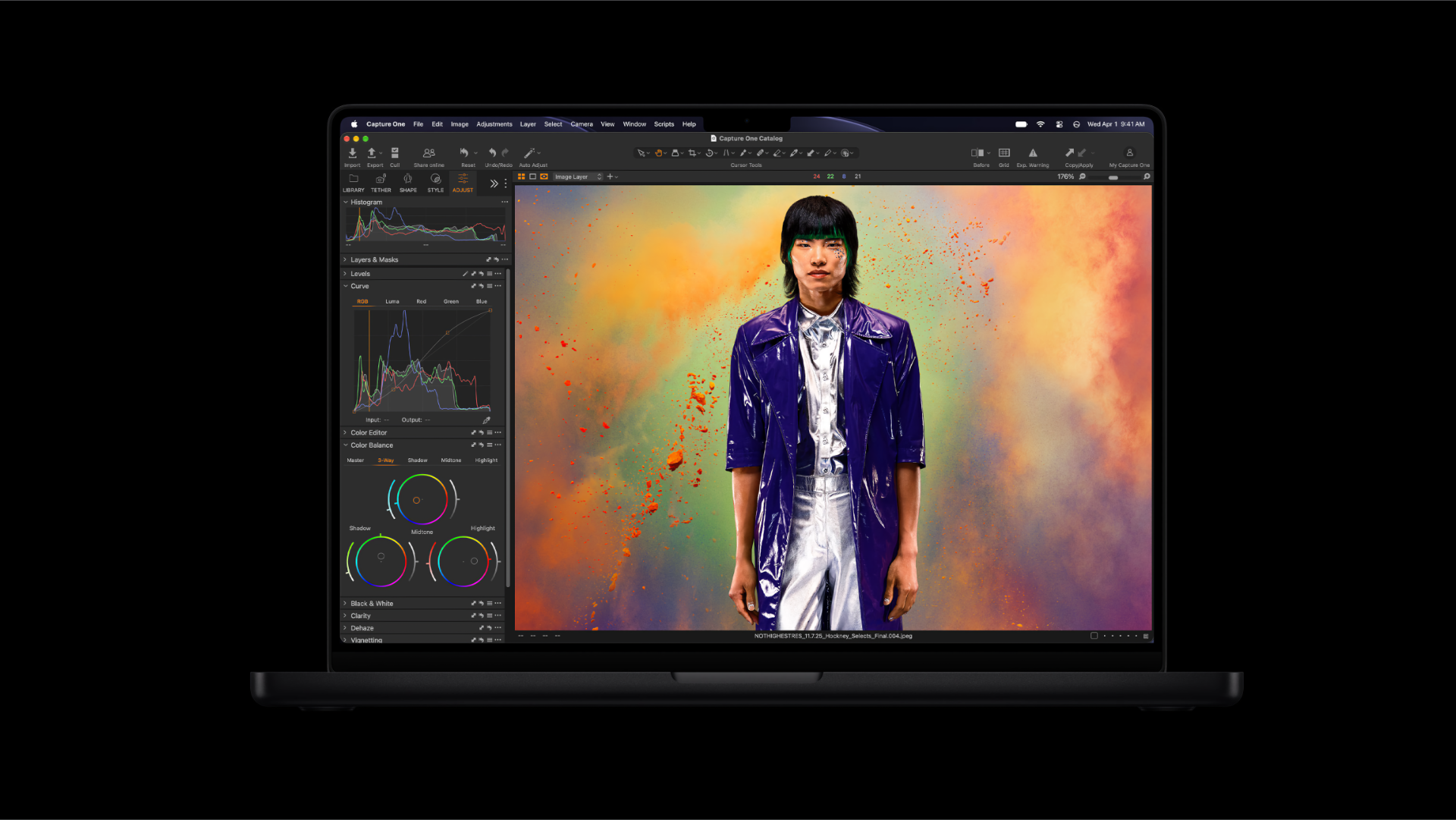
Task: Click the Undo arrow button
Action: tap(492, 153)
